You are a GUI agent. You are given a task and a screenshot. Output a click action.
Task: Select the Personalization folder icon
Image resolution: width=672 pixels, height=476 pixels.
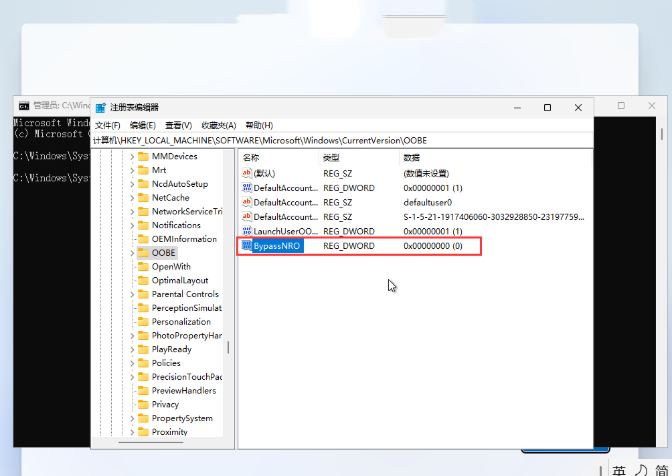click(x=143, y=322)
